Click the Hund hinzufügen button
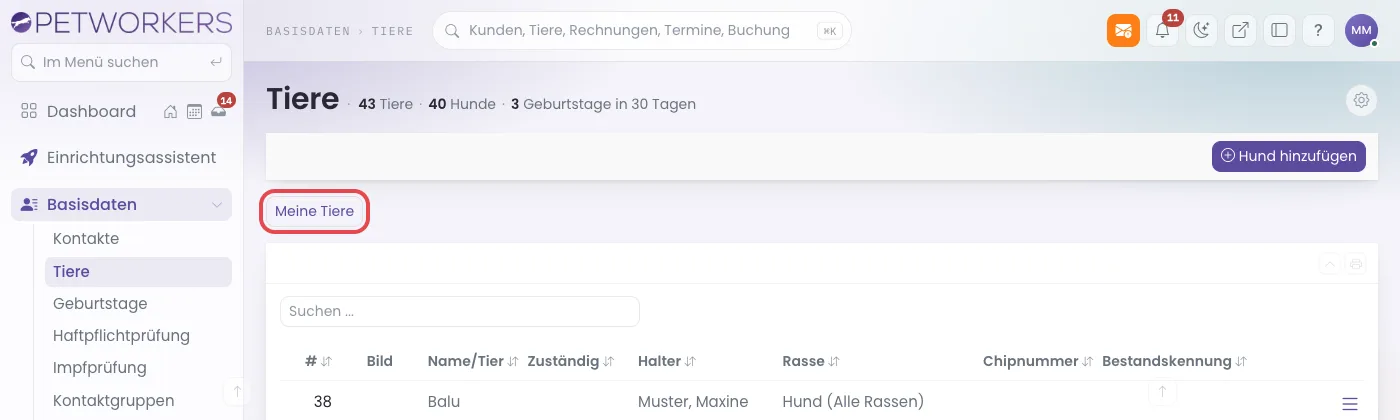1400x420 pixels. coord(1289,156)
